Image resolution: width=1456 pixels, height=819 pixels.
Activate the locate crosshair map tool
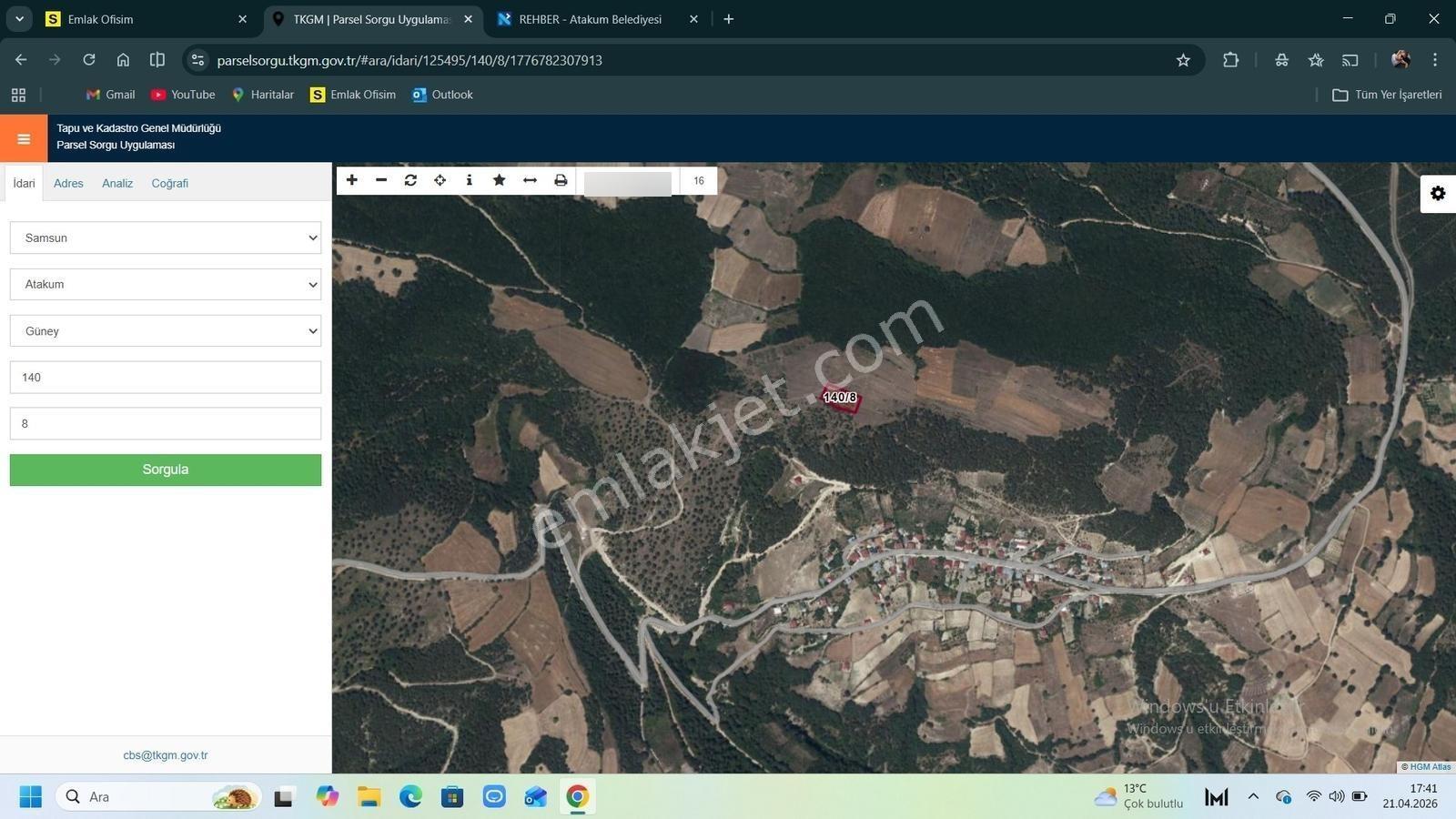pos(440,180)
